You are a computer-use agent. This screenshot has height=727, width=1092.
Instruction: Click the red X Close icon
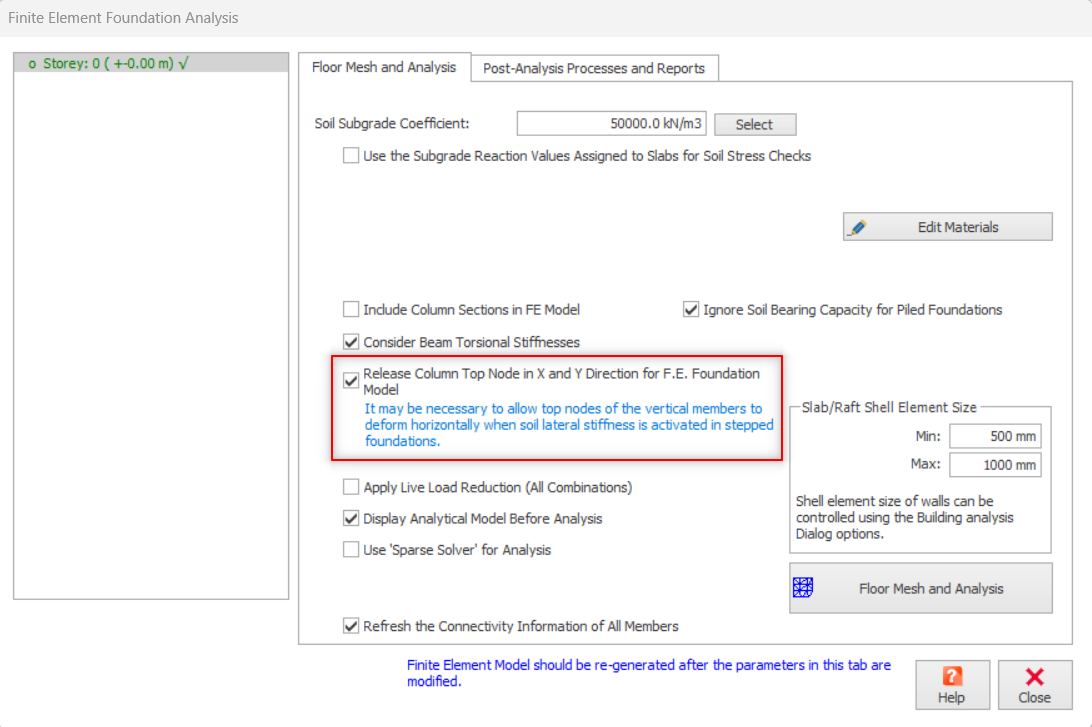[1034, 676]
